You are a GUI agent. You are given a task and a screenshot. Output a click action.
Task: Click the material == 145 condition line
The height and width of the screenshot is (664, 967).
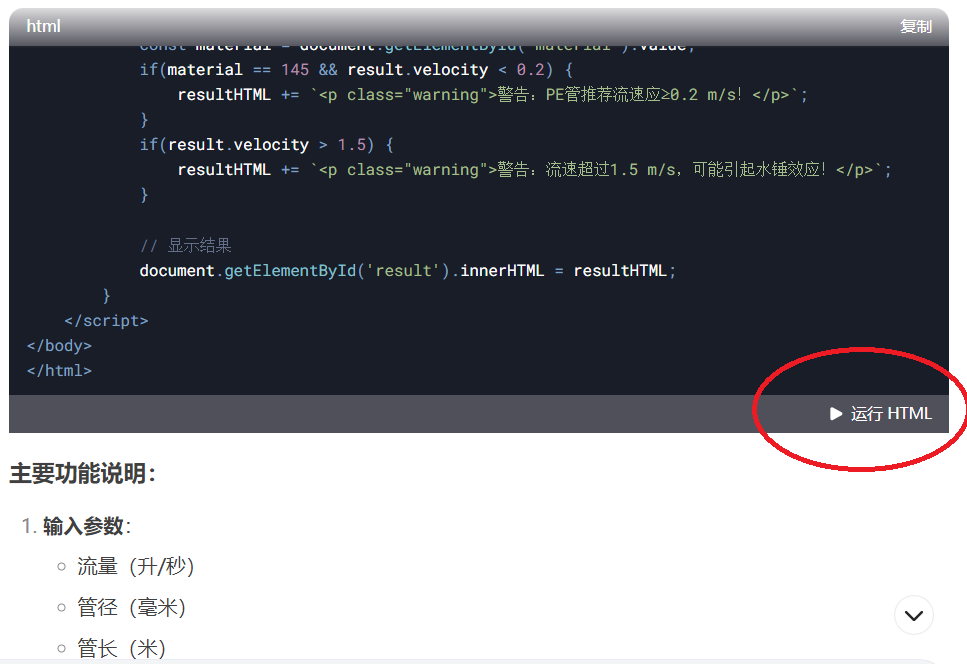[x=356, y=70]
